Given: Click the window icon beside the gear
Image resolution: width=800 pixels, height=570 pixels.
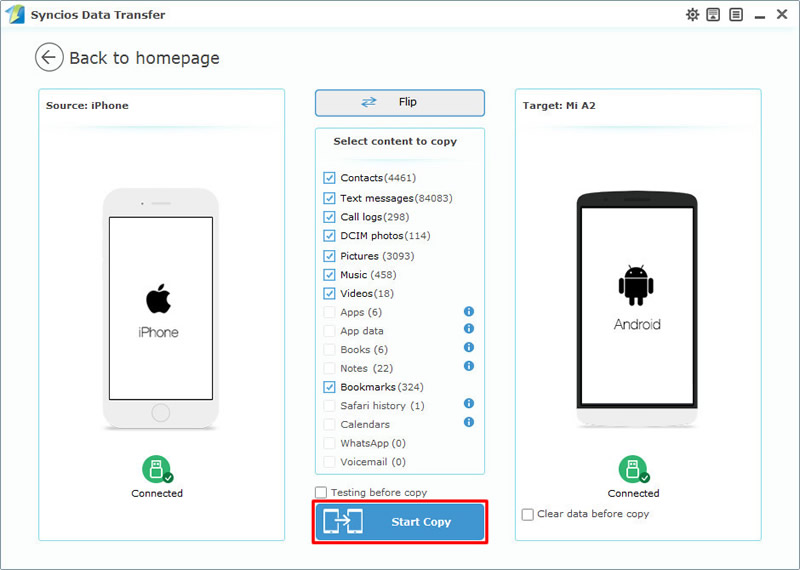Looking at the screenshot, I should pyautogui.click(x=713, y=15).
